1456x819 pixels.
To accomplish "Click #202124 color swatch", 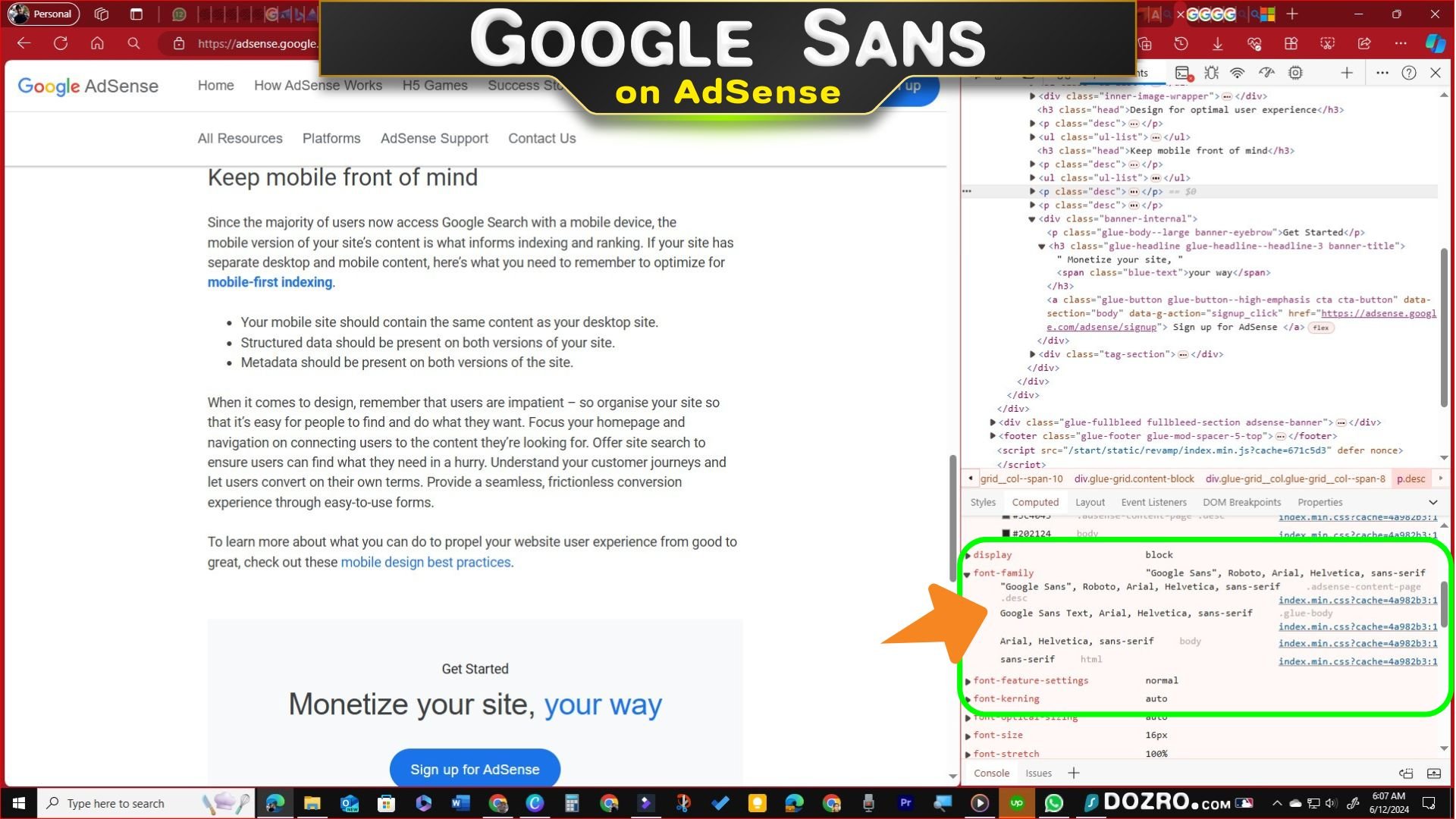I will click(1006, 533).
